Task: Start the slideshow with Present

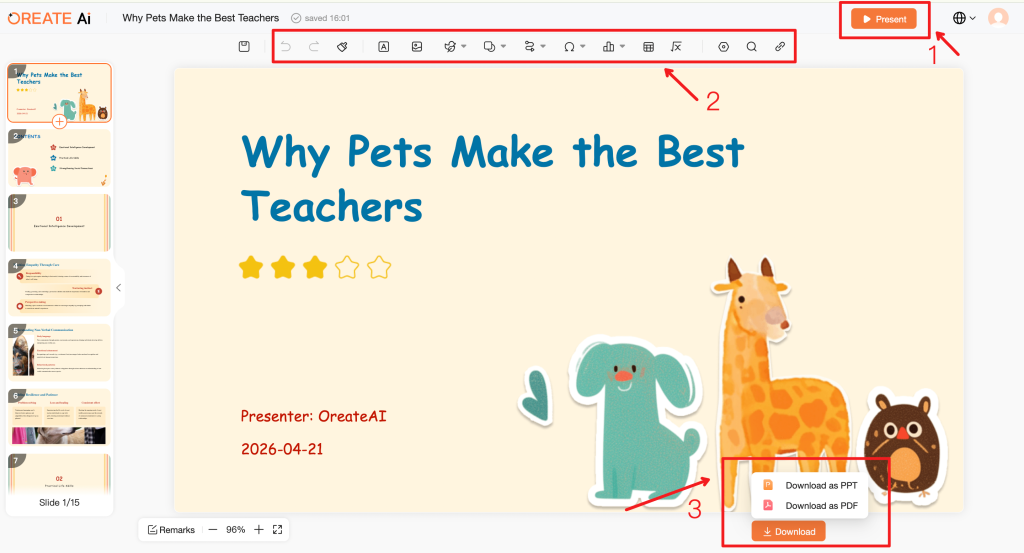Action: pyautogui.click(x=884, y=19)
